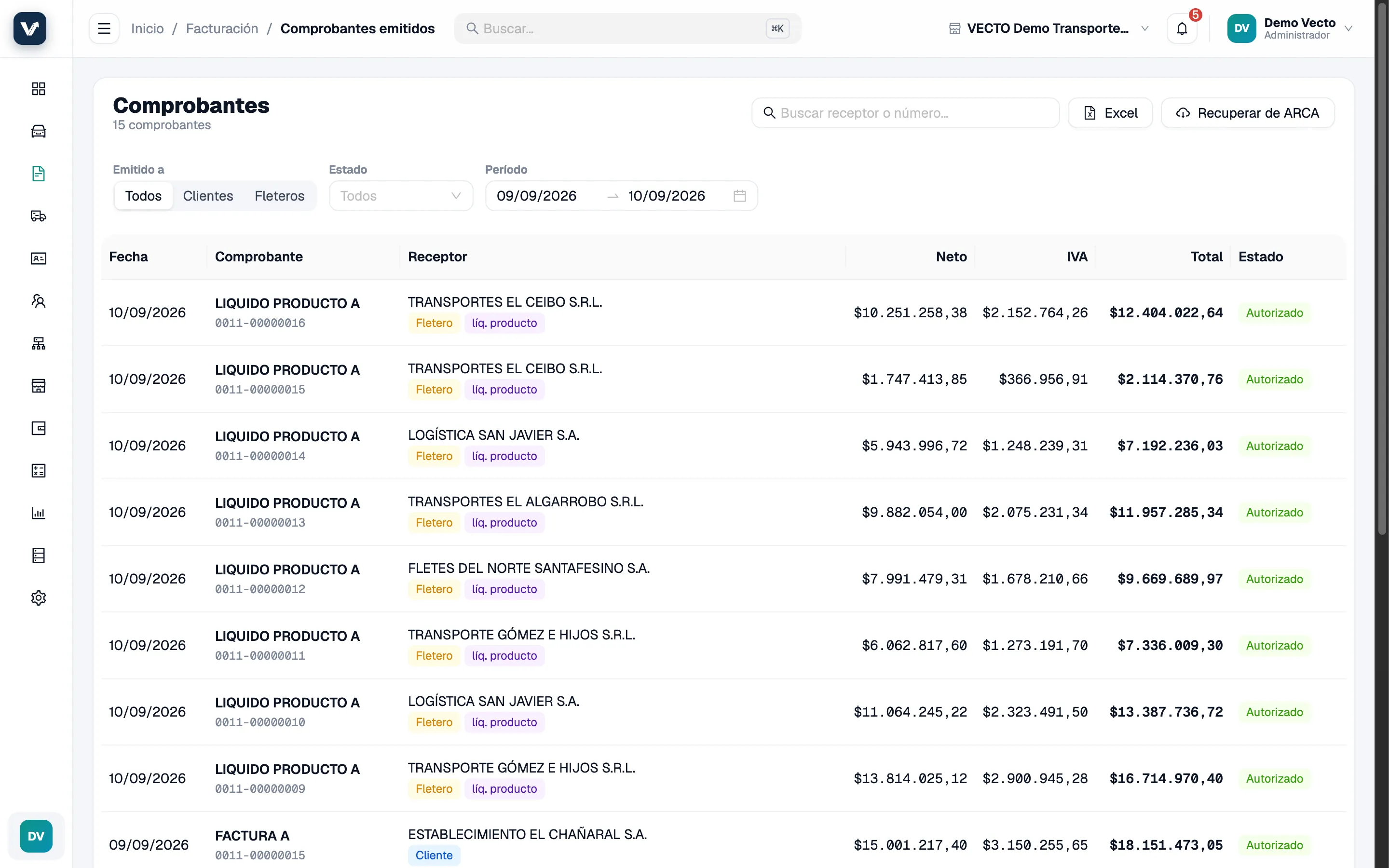This screenshot has height=868, width=1389.
Task: Focus the Buscar receptor o número field
Action: point(905,113)
